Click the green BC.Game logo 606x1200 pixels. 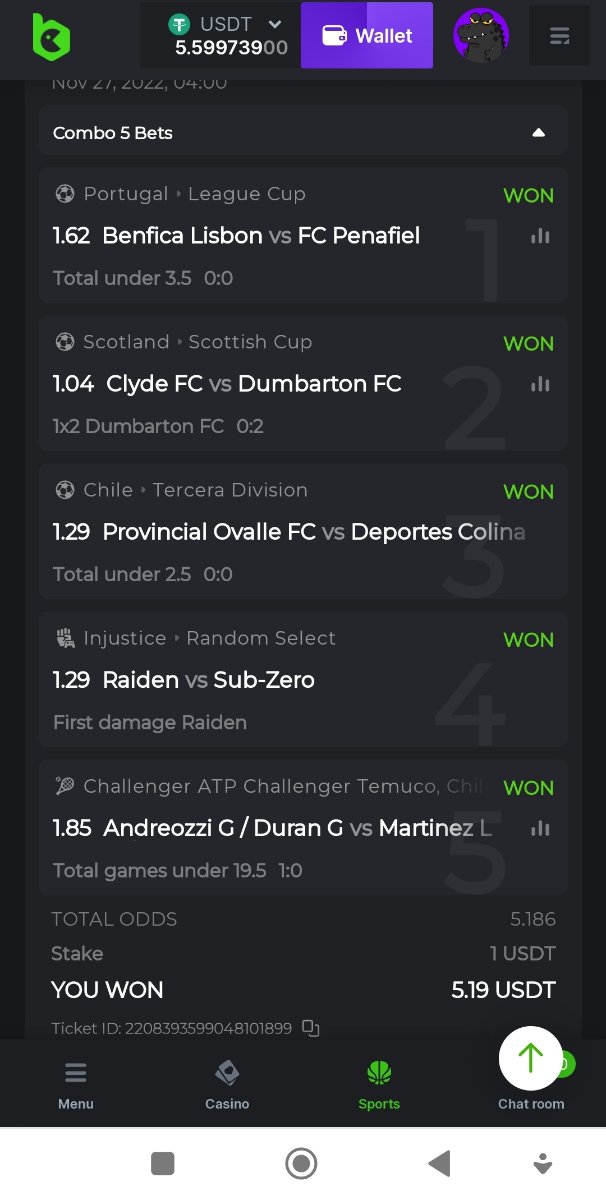click(x=51, y=36)
